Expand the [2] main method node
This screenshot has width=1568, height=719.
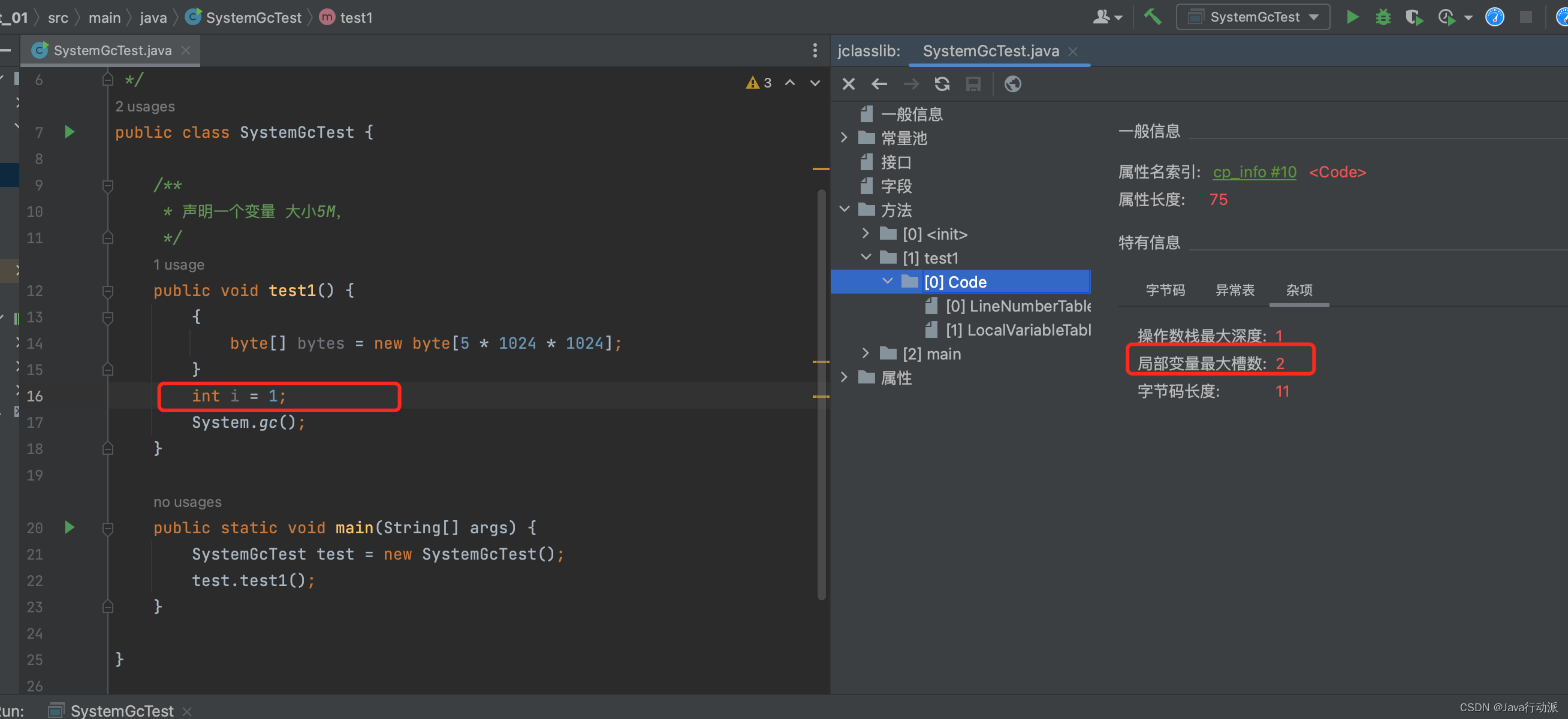click(x=866, y=353)
